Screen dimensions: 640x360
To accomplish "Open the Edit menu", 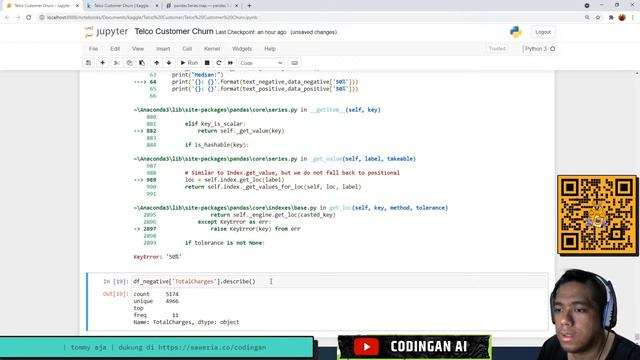I will 115,49.
